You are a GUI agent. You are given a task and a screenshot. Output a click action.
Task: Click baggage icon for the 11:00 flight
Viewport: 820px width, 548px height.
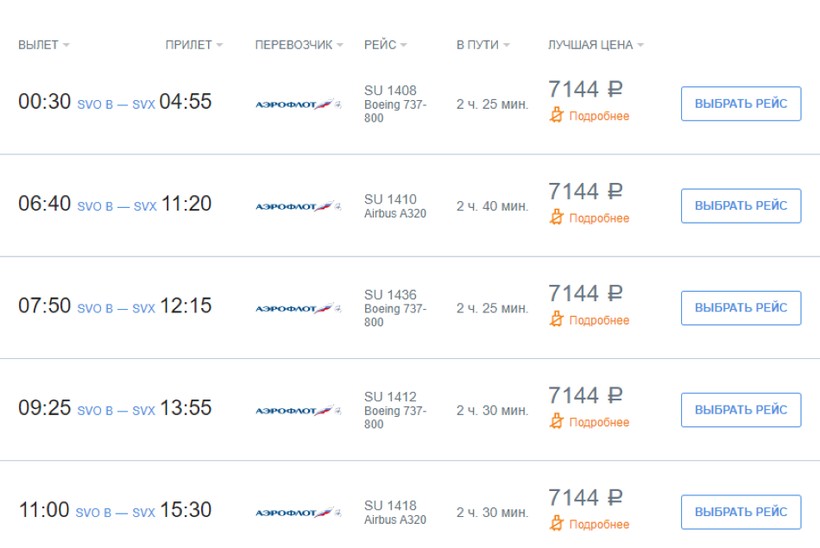click(557, 524)
